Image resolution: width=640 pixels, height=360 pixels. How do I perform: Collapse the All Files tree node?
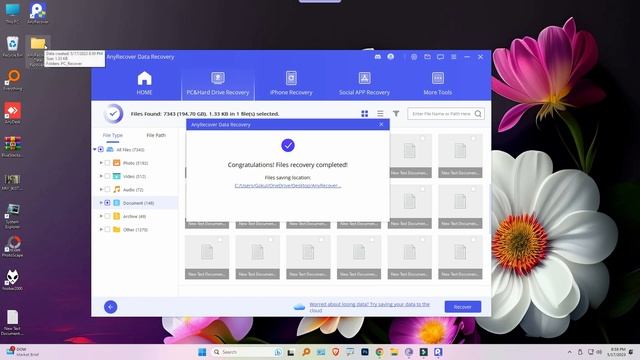click(95, 149)
